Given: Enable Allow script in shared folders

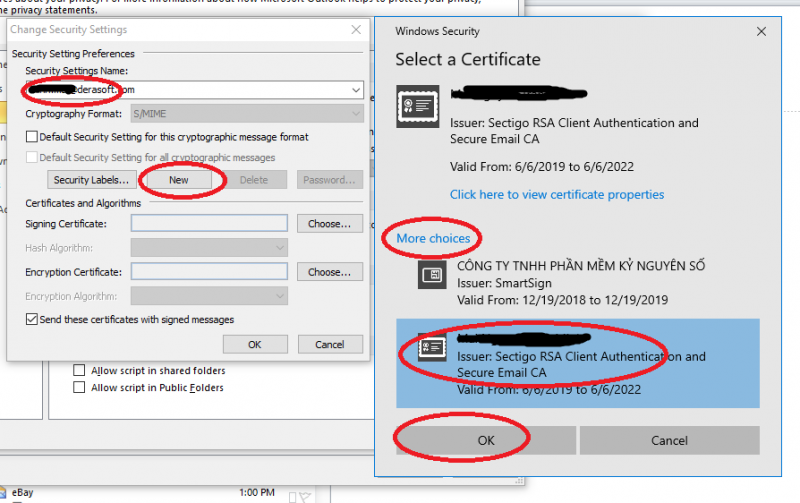Looking at the screenshot, I should pyautogui.click(x=80, y=370).
